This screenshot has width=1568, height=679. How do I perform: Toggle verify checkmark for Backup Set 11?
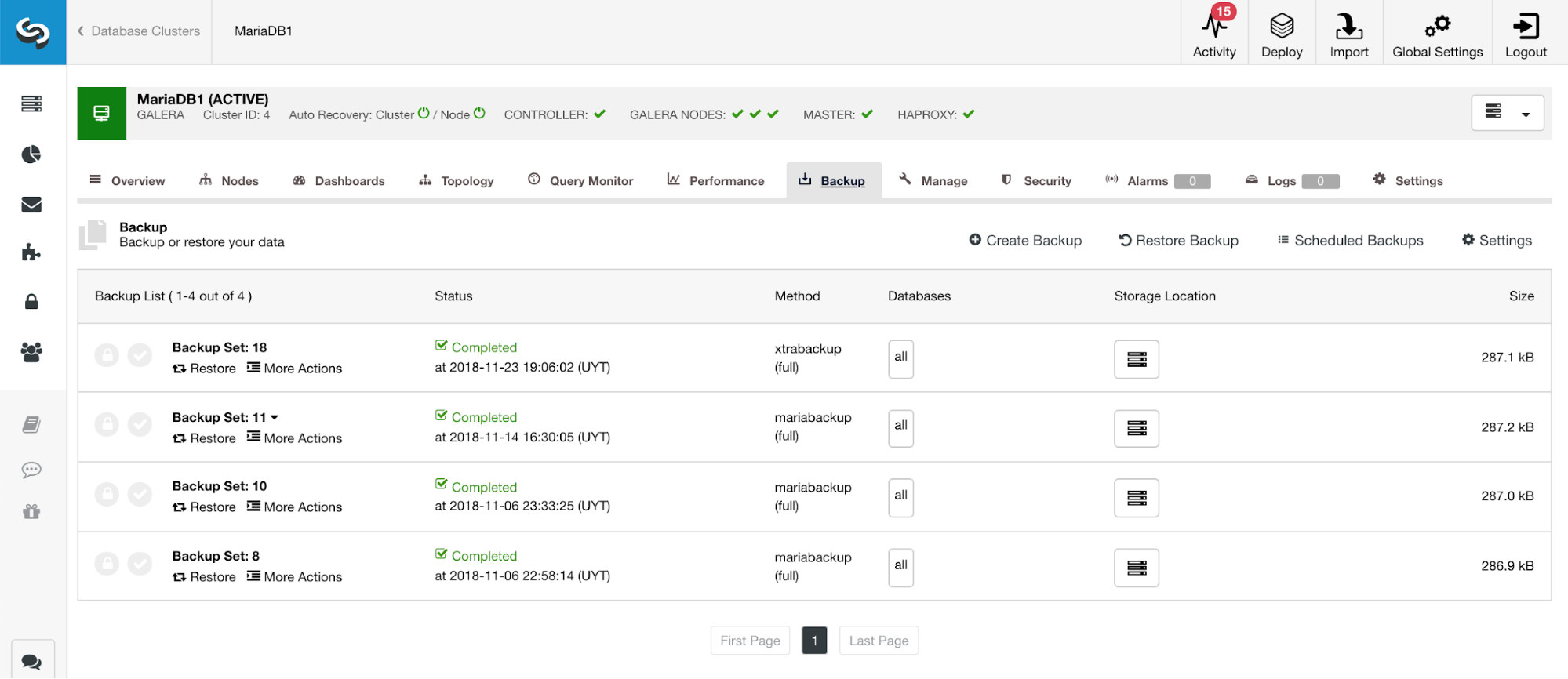(140, 425)
